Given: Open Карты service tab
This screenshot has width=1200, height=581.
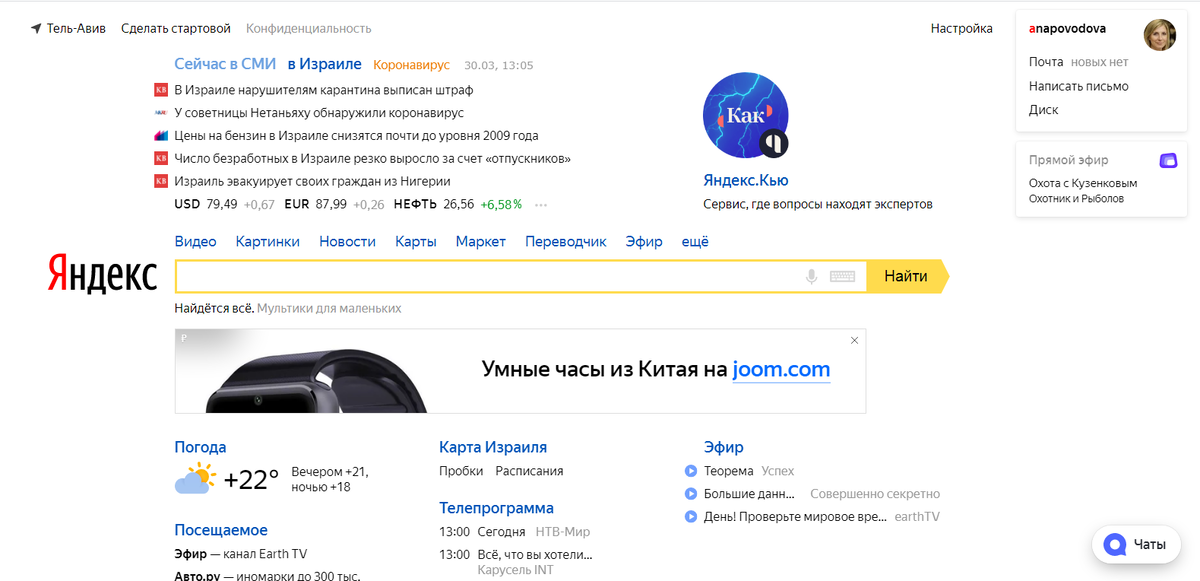Looking at the screenshot, I should point(416,241).
